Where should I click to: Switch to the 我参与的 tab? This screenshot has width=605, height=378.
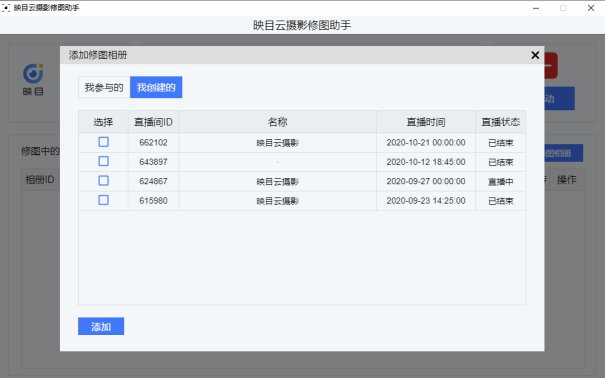pos(104,87)
